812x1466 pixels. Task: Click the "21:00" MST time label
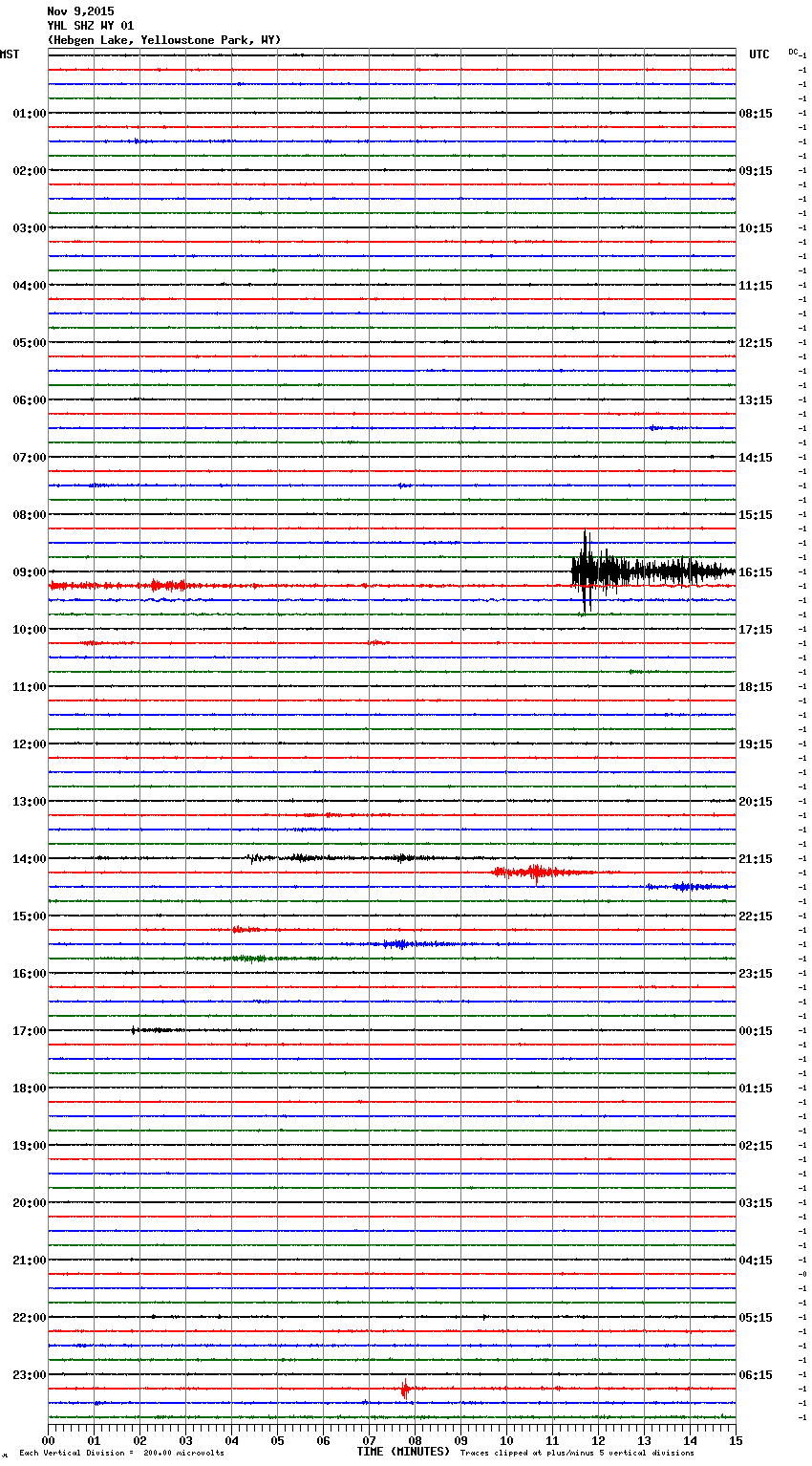coord(30,1261)
